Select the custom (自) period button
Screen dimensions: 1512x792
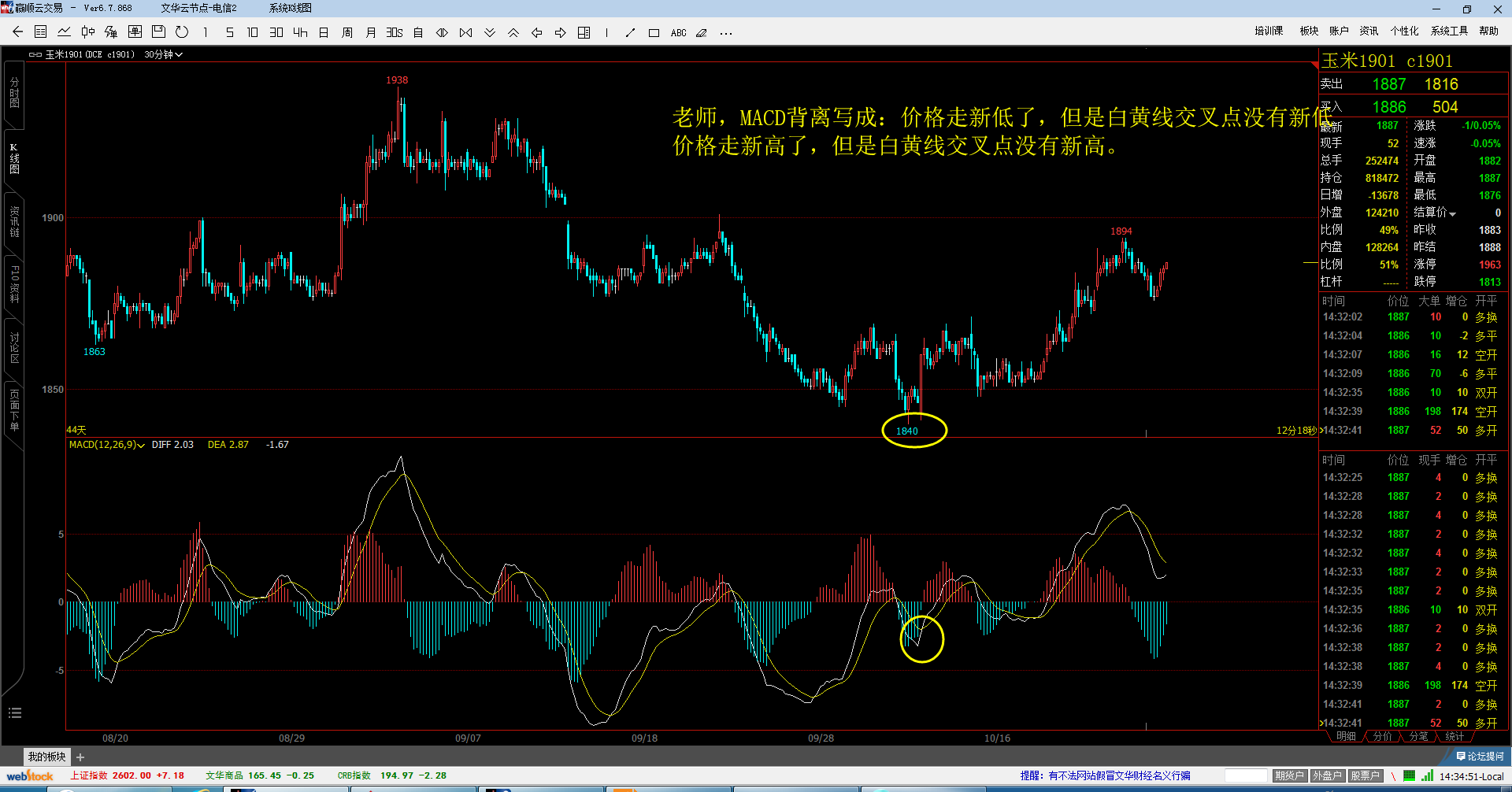point(418,32)
